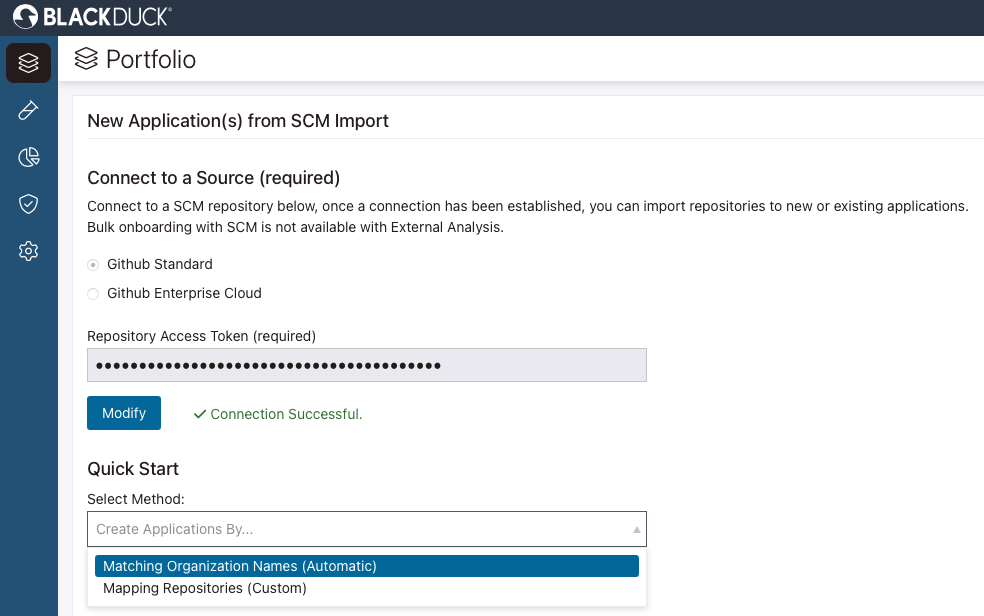Choose the Github Enterprise Cloud radio button
Image resolution: width=984 pixels, height=616 pixels.
[93, 294]
